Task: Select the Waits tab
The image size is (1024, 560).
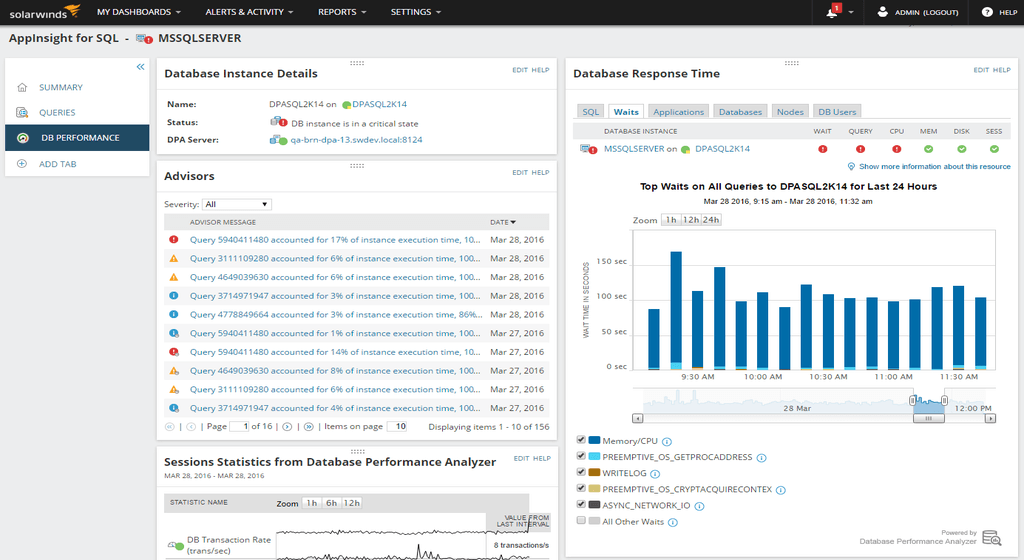Action: pyautogui.click(x=626, y=112)
